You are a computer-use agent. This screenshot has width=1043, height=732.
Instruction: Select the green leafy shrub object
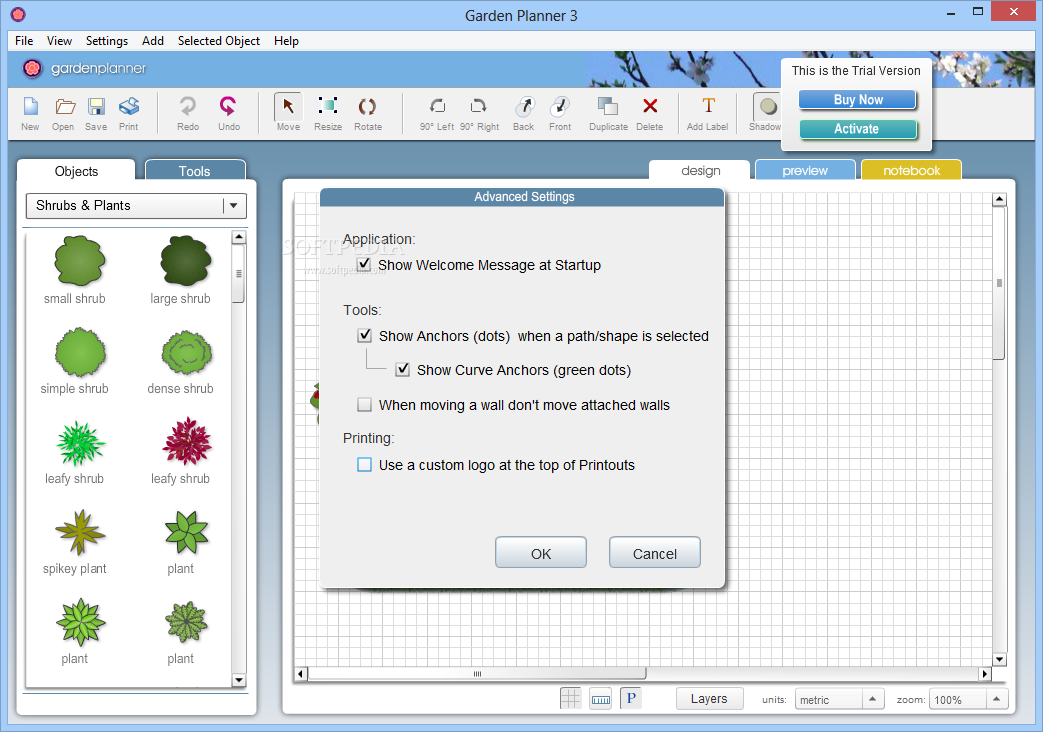tap(80, 443)
